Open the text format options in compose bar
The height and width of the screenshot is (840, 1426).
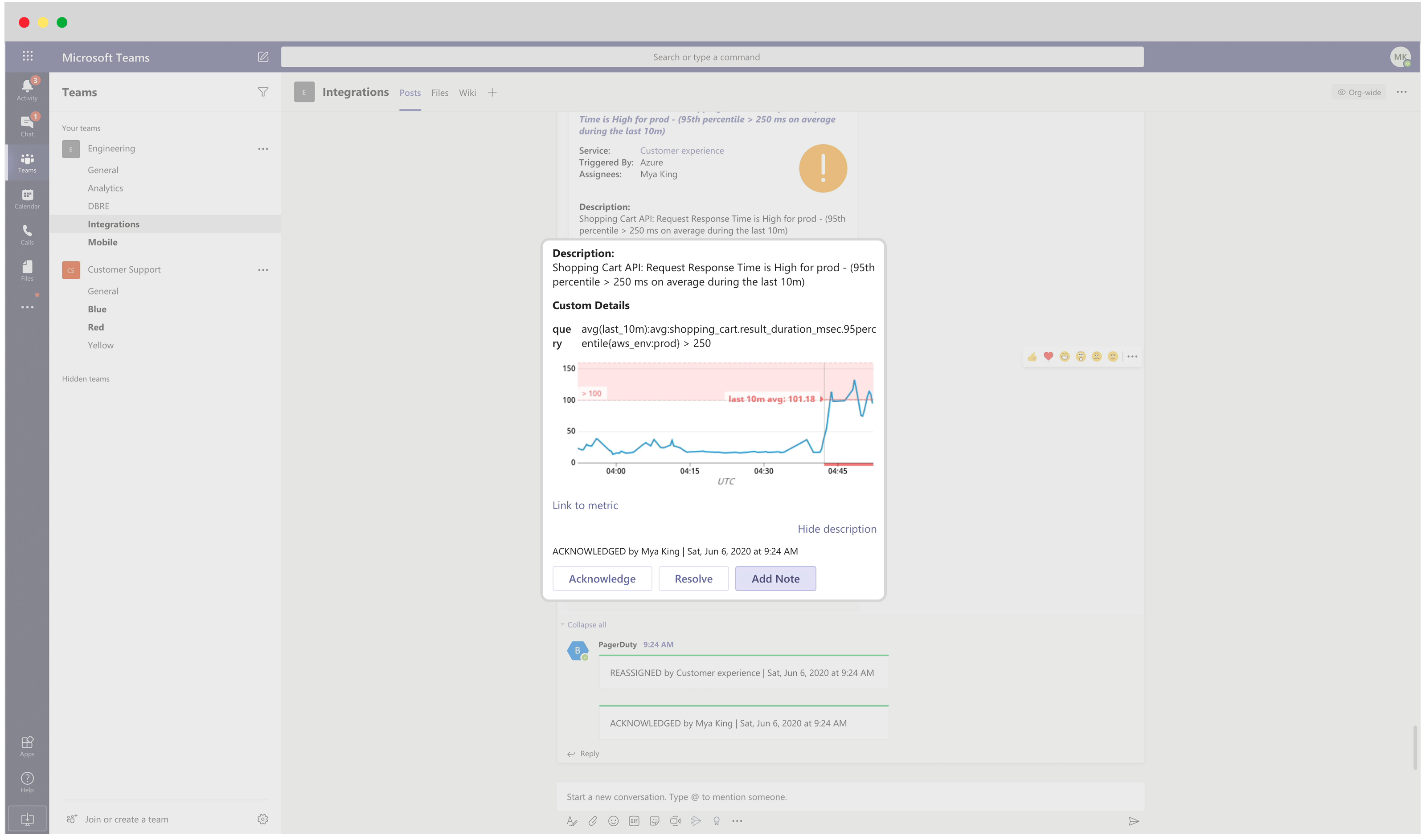coord(572,821)
